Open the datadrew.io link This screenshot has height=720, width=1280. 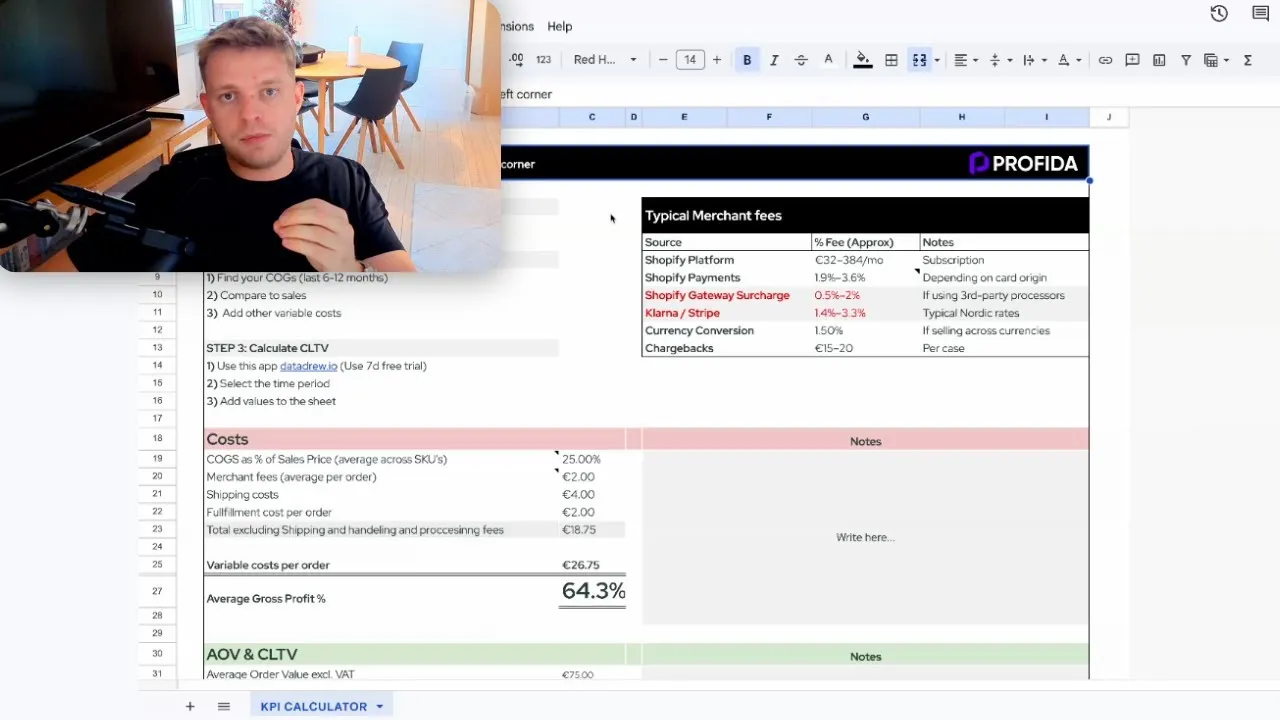(308, 366)
